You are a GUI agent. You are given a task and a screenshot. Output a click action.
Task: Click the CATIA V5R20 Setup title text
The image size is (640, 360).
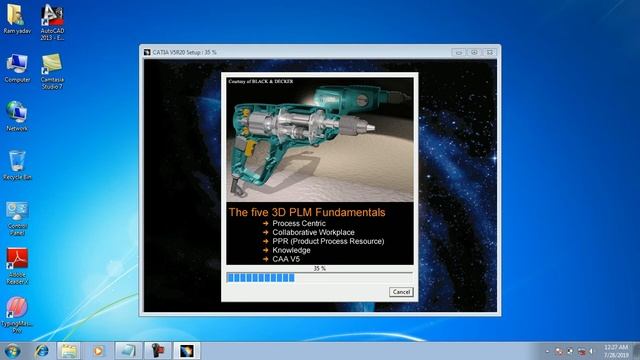point(184,52)
